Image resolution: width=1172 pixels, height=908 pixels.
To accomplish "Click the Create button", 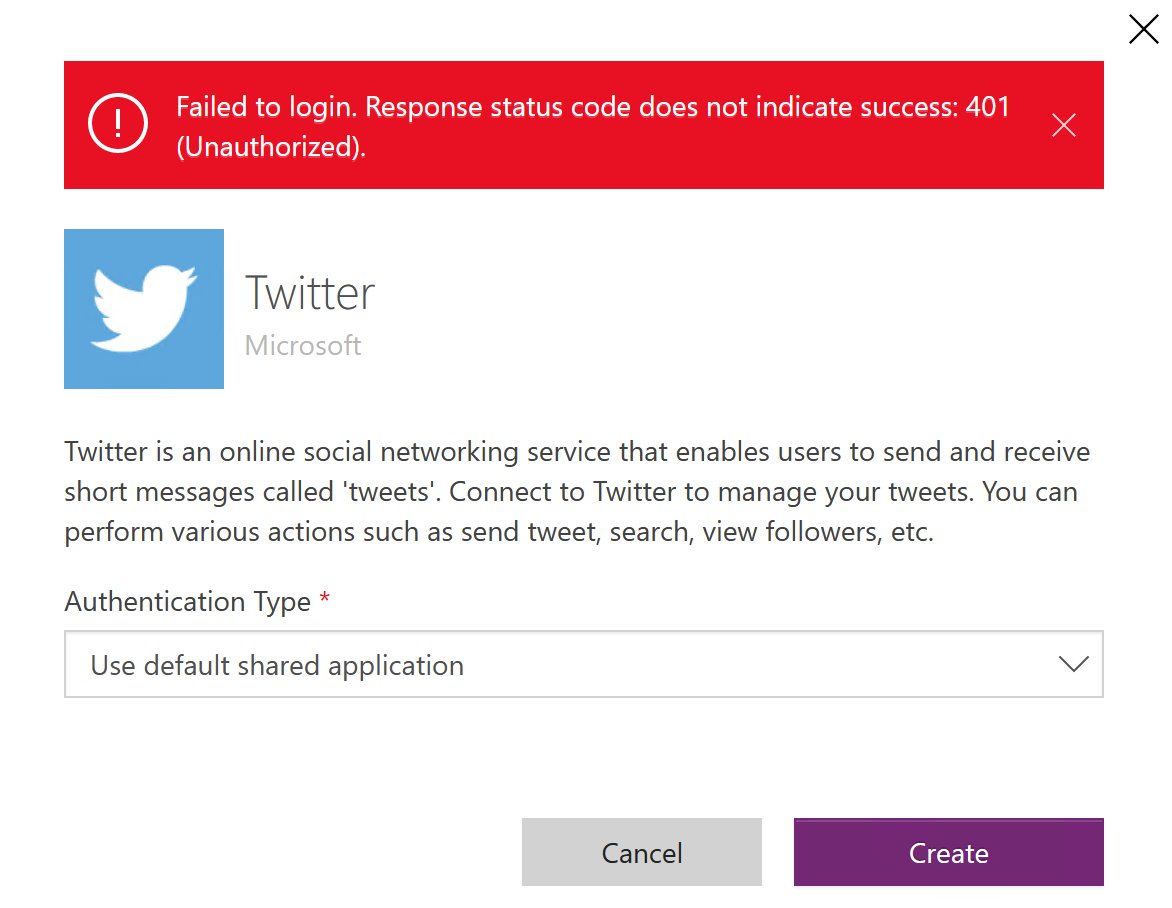I will click(x=948, y=852).
